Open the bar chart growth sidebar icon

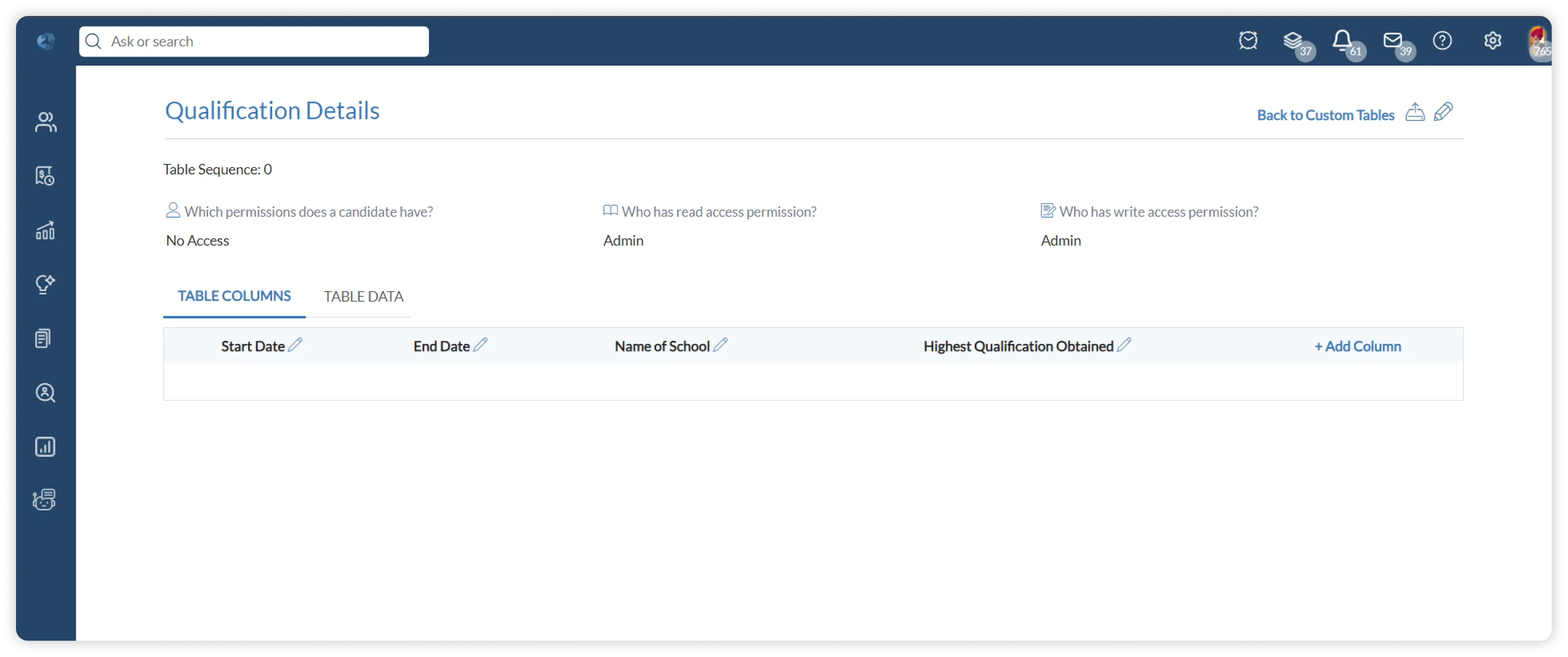click(46, 230)
